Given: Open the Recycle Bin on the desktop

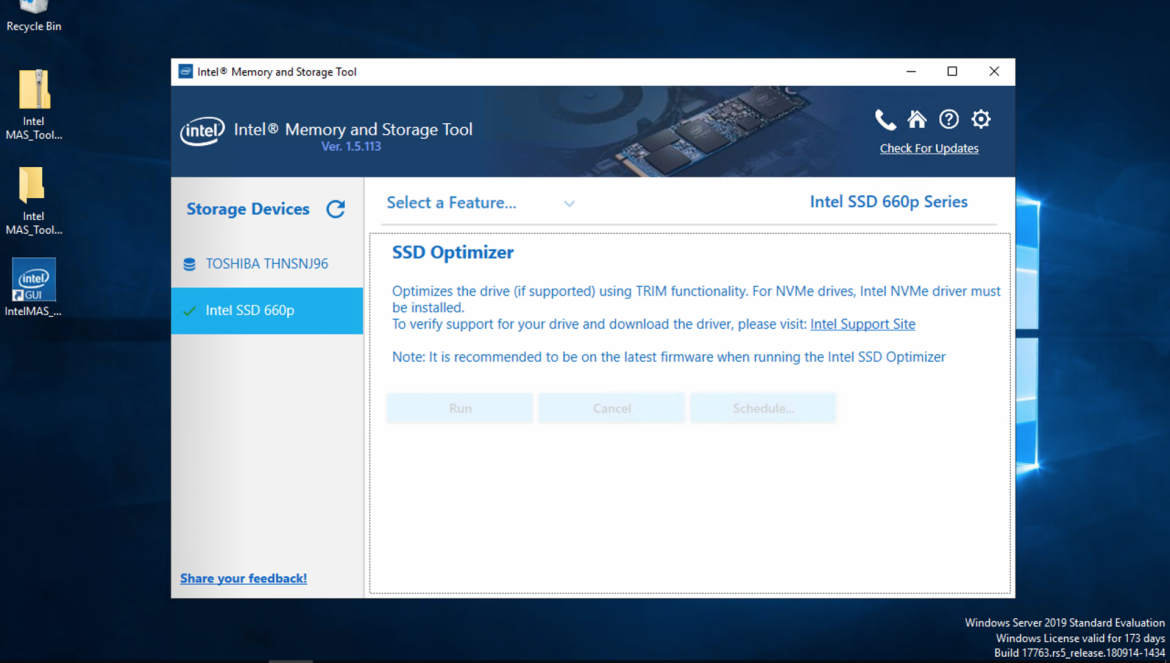Looking at the screenshot, I should pos(34,16).
